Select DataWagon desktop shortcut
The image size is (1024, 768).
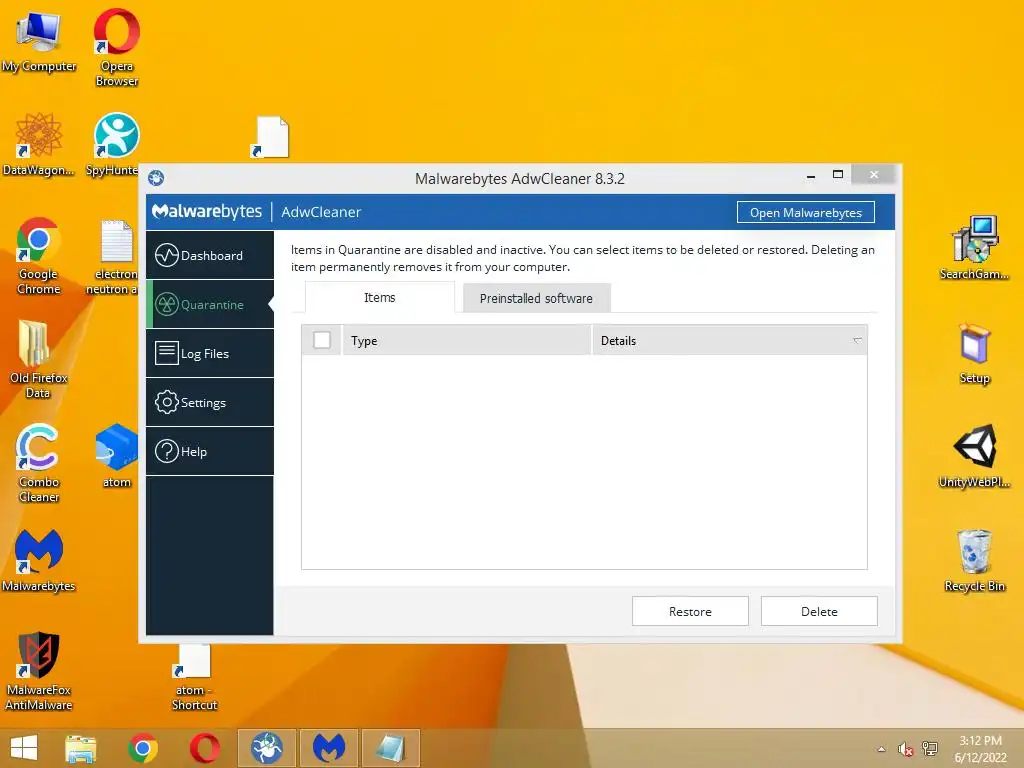[39, 144]
